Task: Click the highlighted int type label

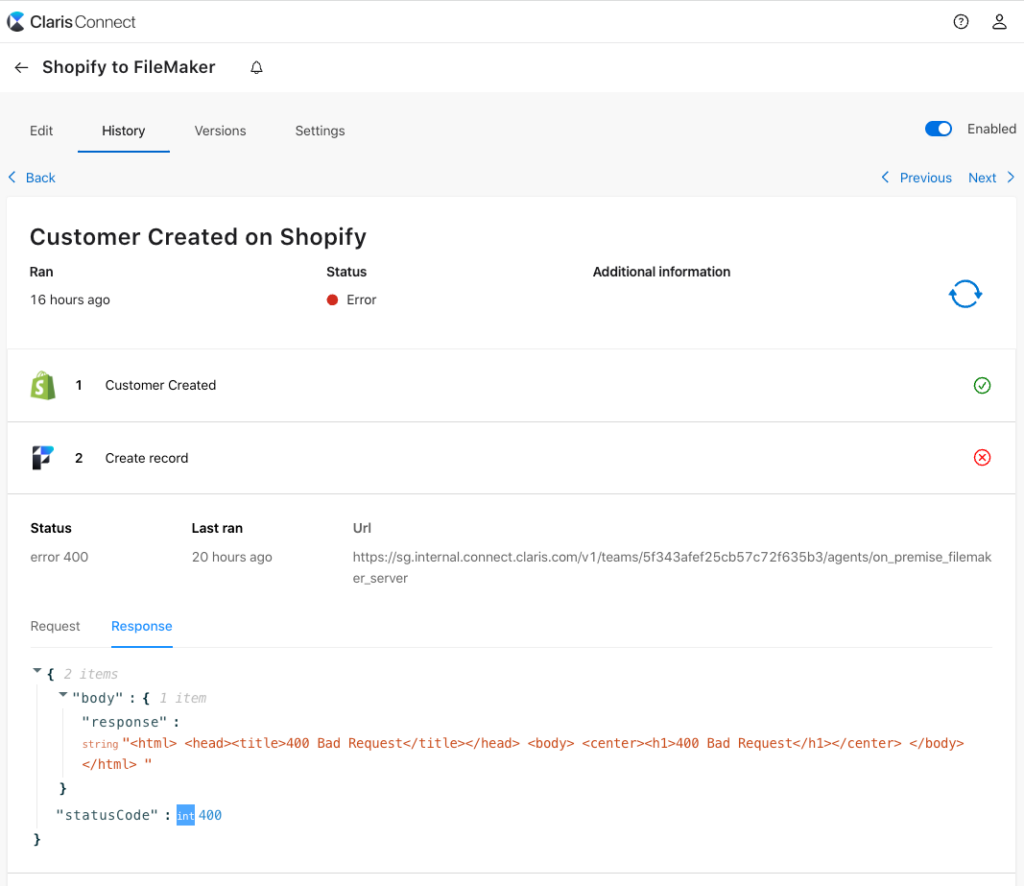Action: [x=185, y=815]
